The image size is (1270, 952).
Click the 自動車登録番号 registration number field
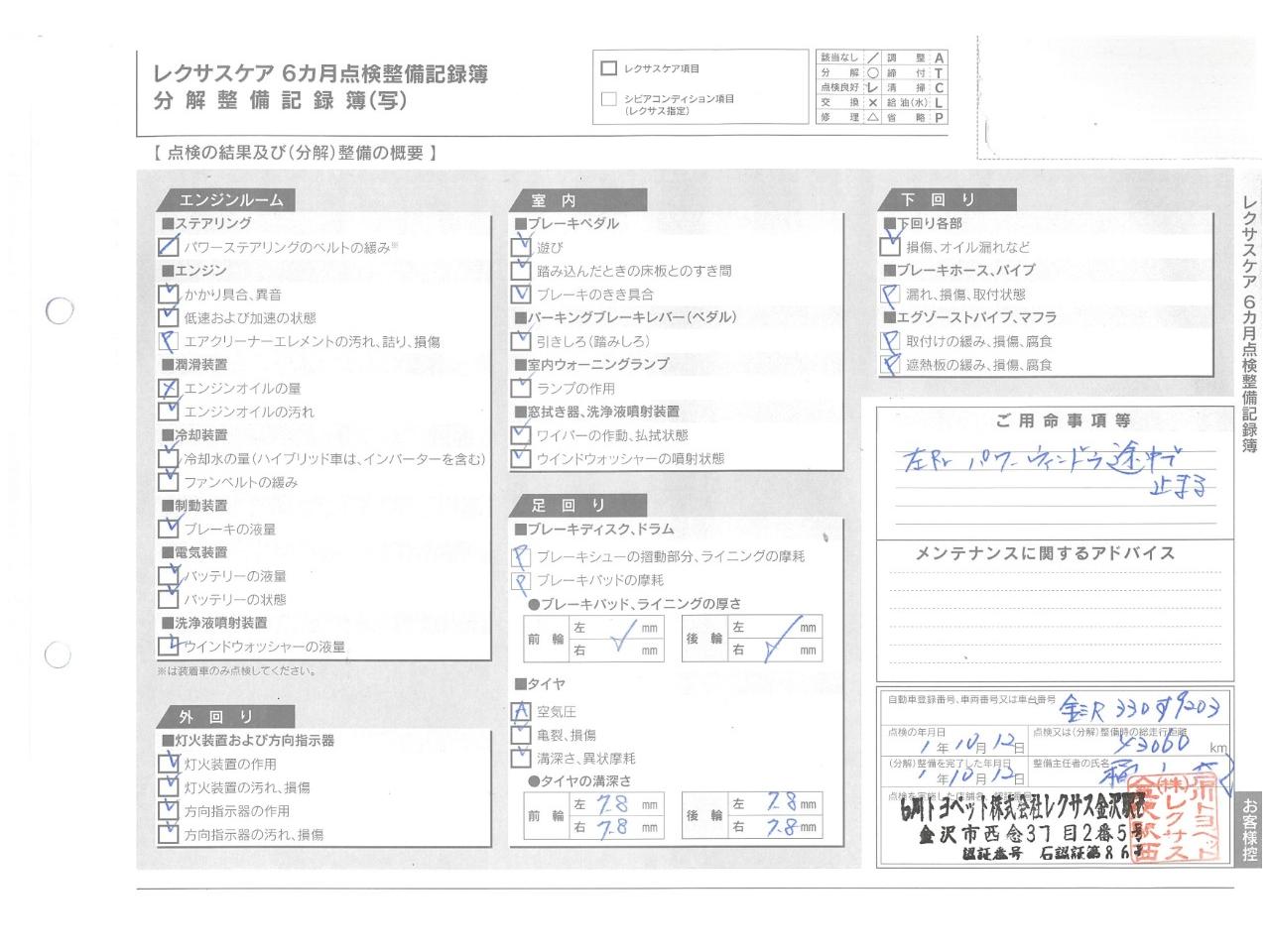(x=1058, y=708)
